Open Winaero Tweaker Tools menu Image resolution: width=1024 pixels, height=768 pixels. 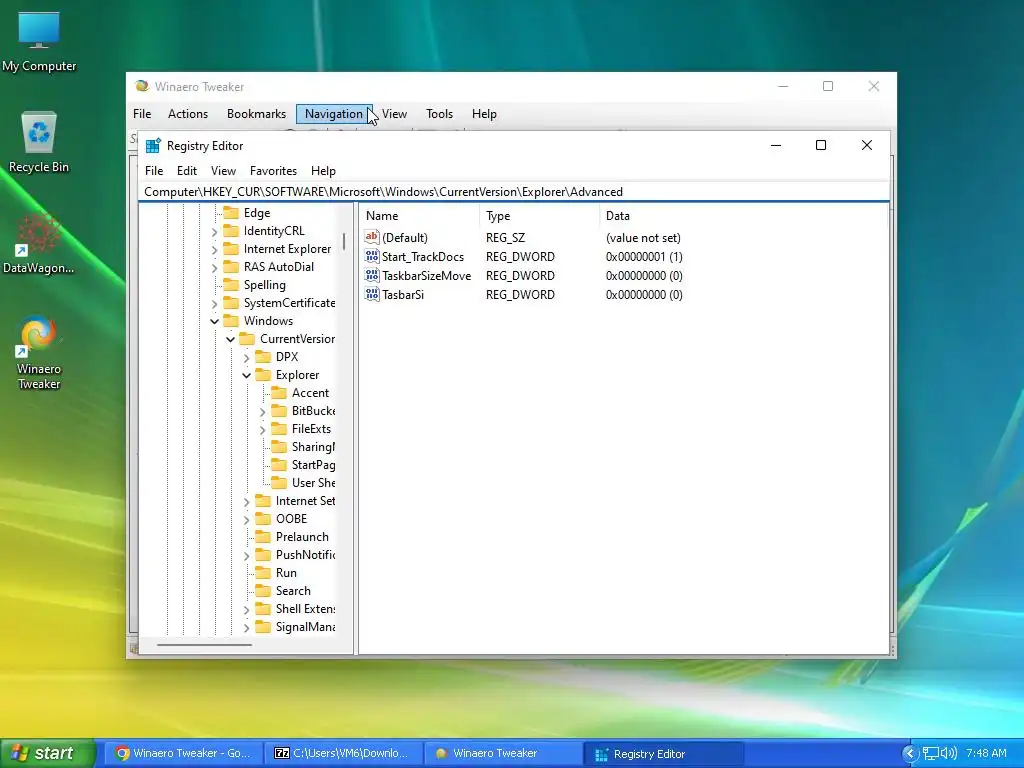(x=440, y=114)
